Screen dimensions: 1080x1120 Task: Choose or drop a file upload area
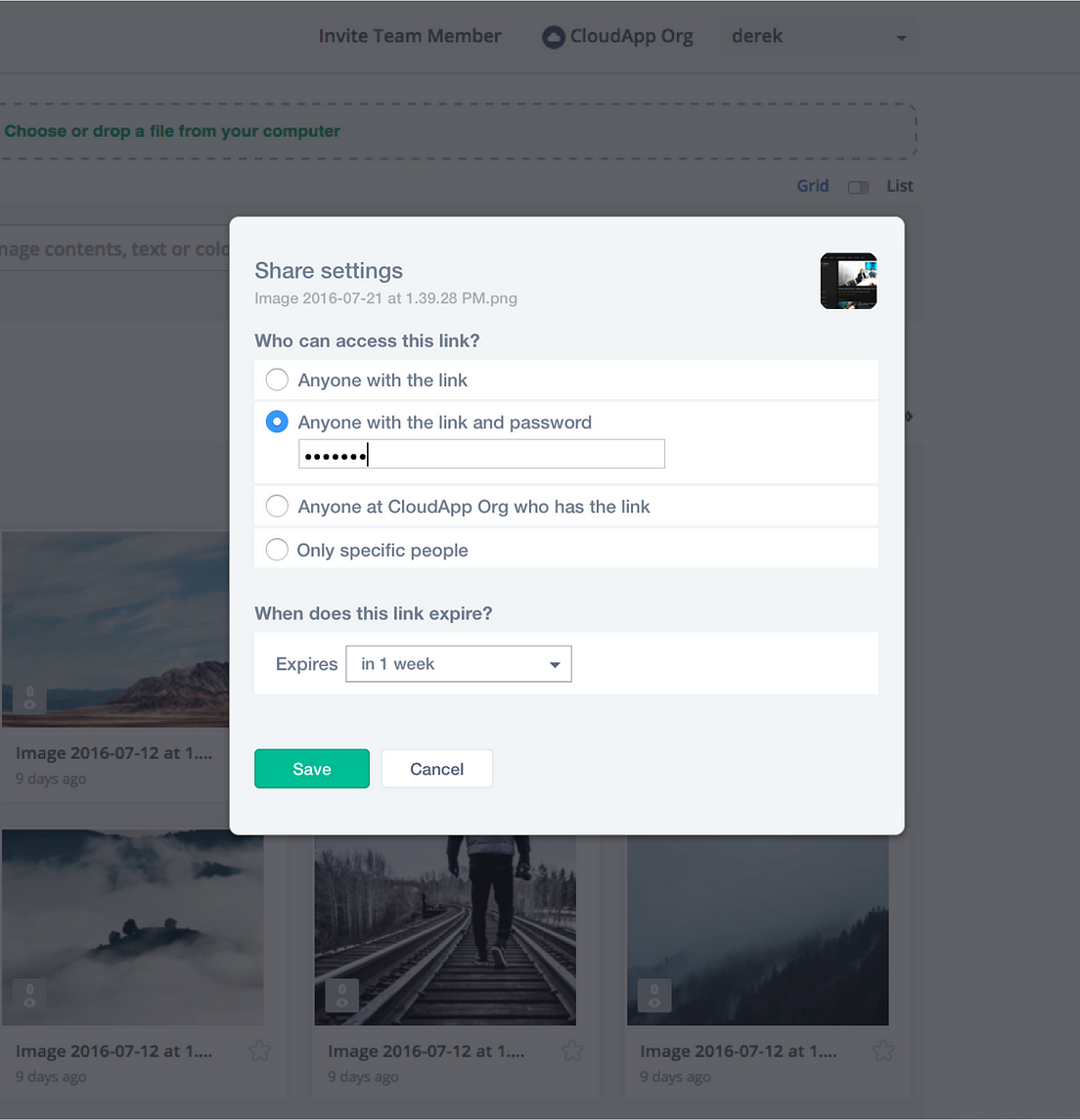click(457, 131)
